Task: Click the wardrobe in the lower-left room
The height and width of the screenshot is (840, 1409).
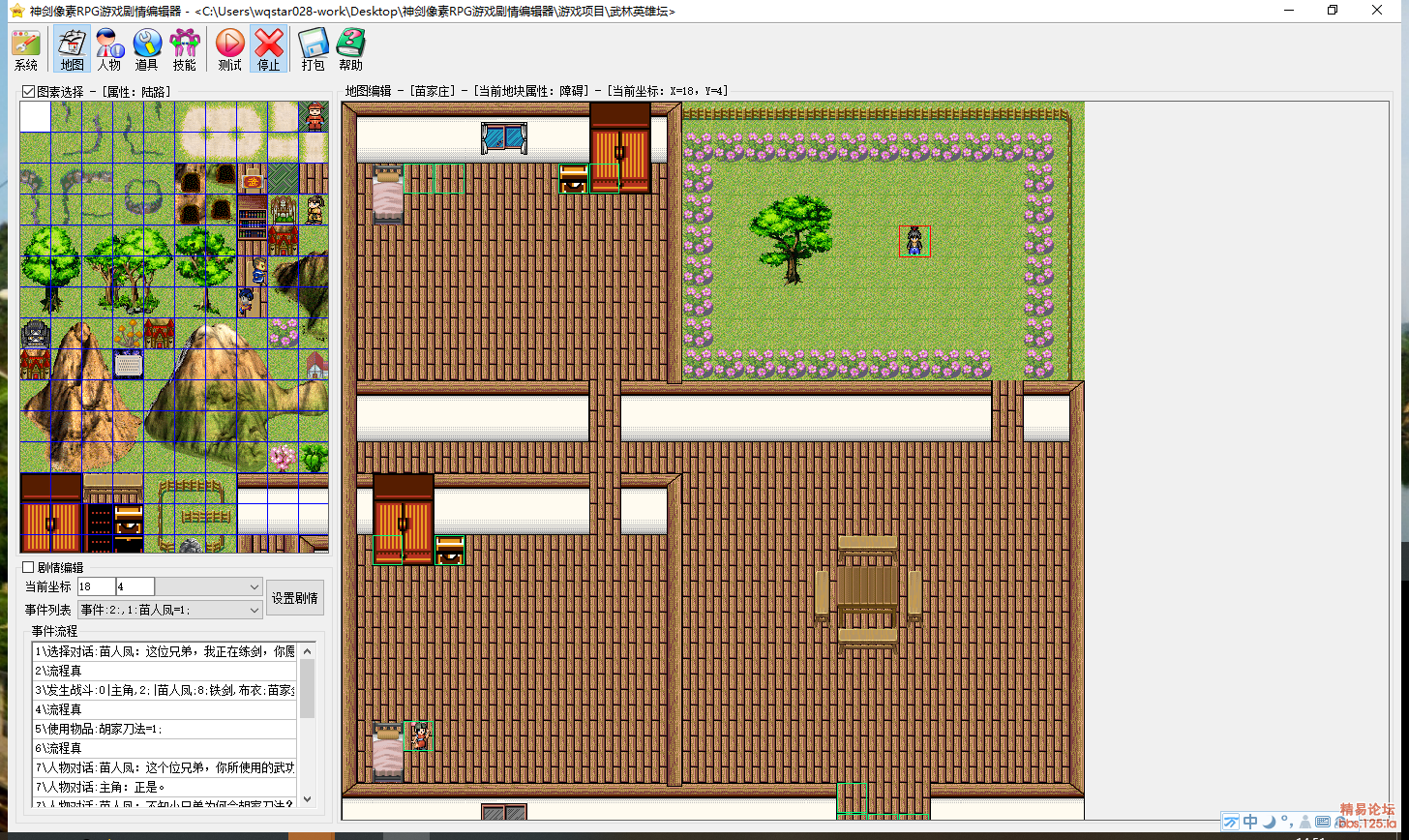Action: 404,520
